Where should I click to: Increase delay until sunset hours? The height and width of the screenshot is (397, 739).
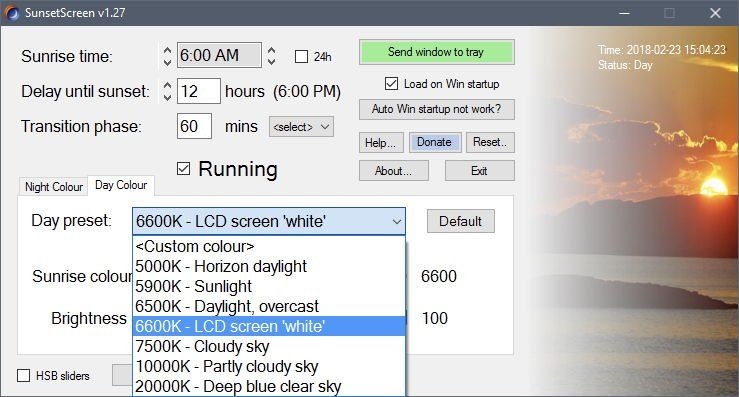point(167,86)
